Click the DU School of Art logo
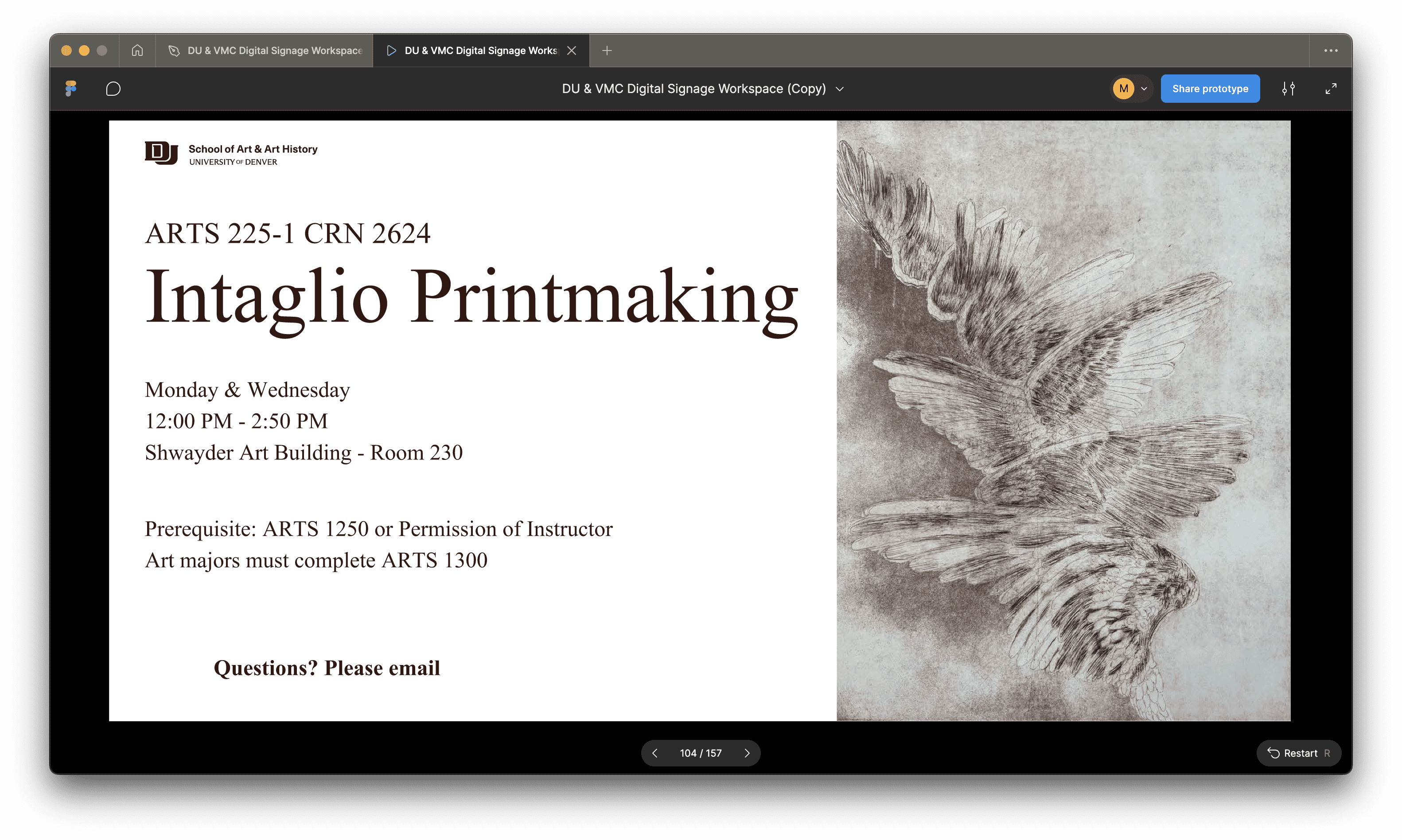1402x840 pixels. [231, 153]
